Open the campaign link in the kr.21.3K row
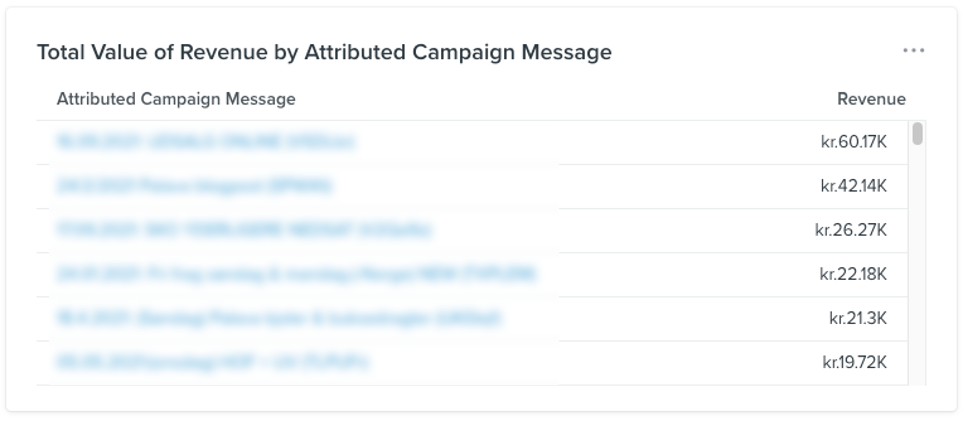The height and width of the screenshot is (422, 964). coord(279,318)
